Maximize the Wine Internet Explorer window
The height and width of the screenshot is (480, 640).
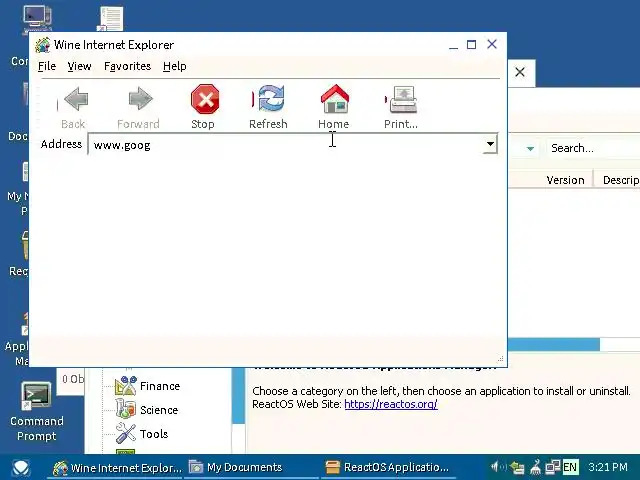click(471, 44)
